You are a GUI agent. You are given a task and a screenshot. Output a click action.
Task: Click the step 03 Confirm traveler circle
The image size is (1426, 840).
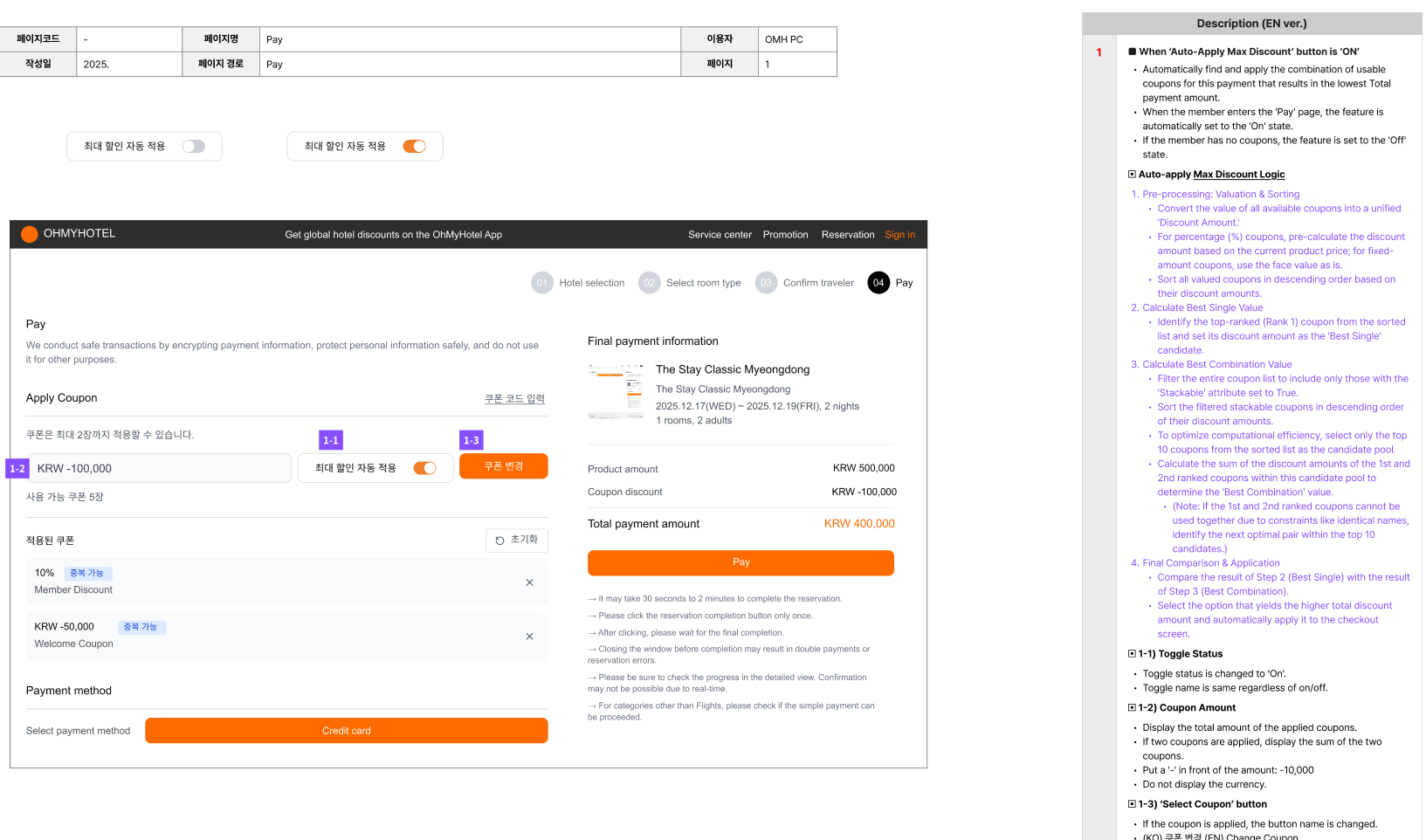pos(766,283)
